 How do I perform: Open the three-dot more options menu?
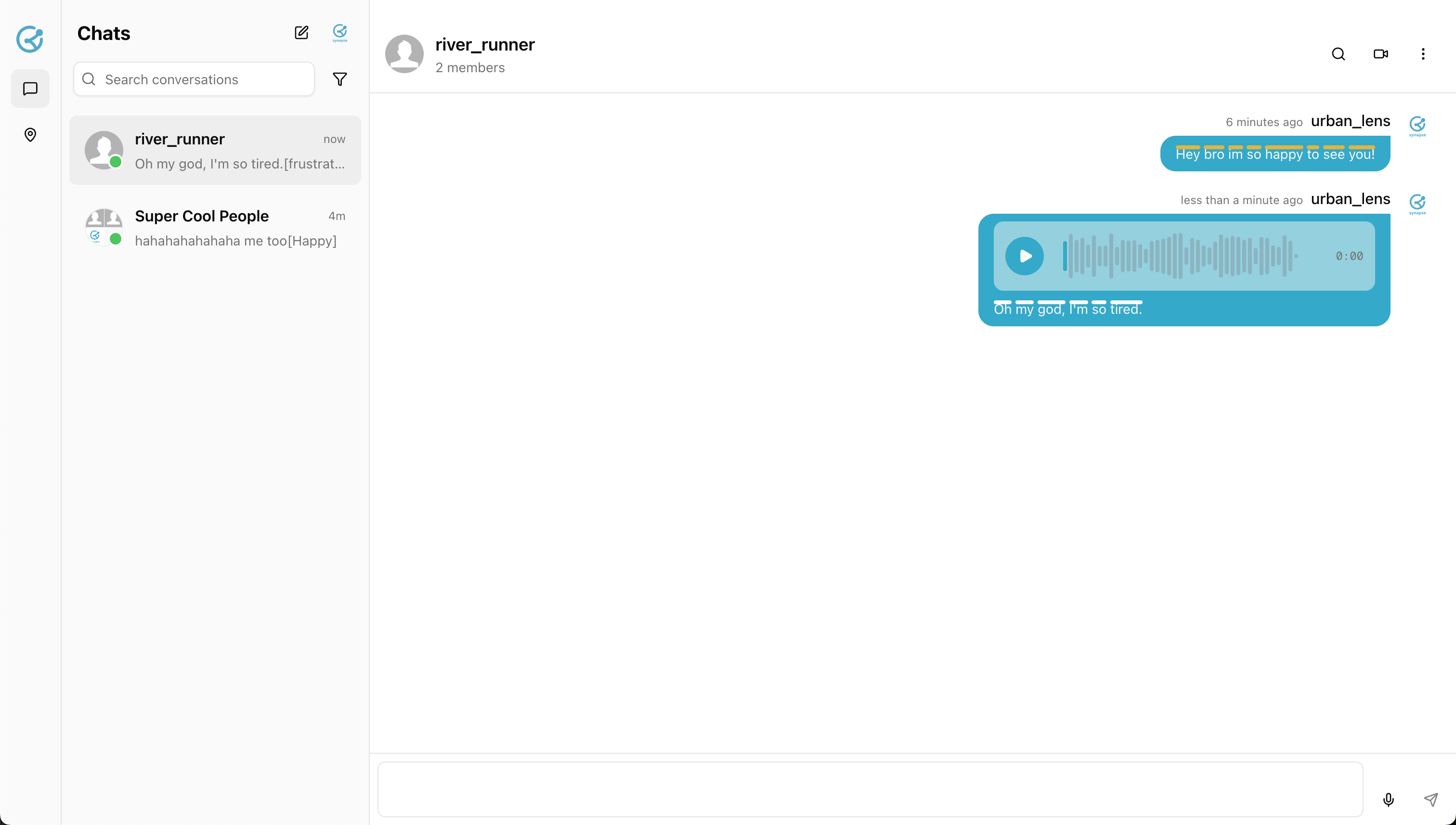click(1423, 54)
